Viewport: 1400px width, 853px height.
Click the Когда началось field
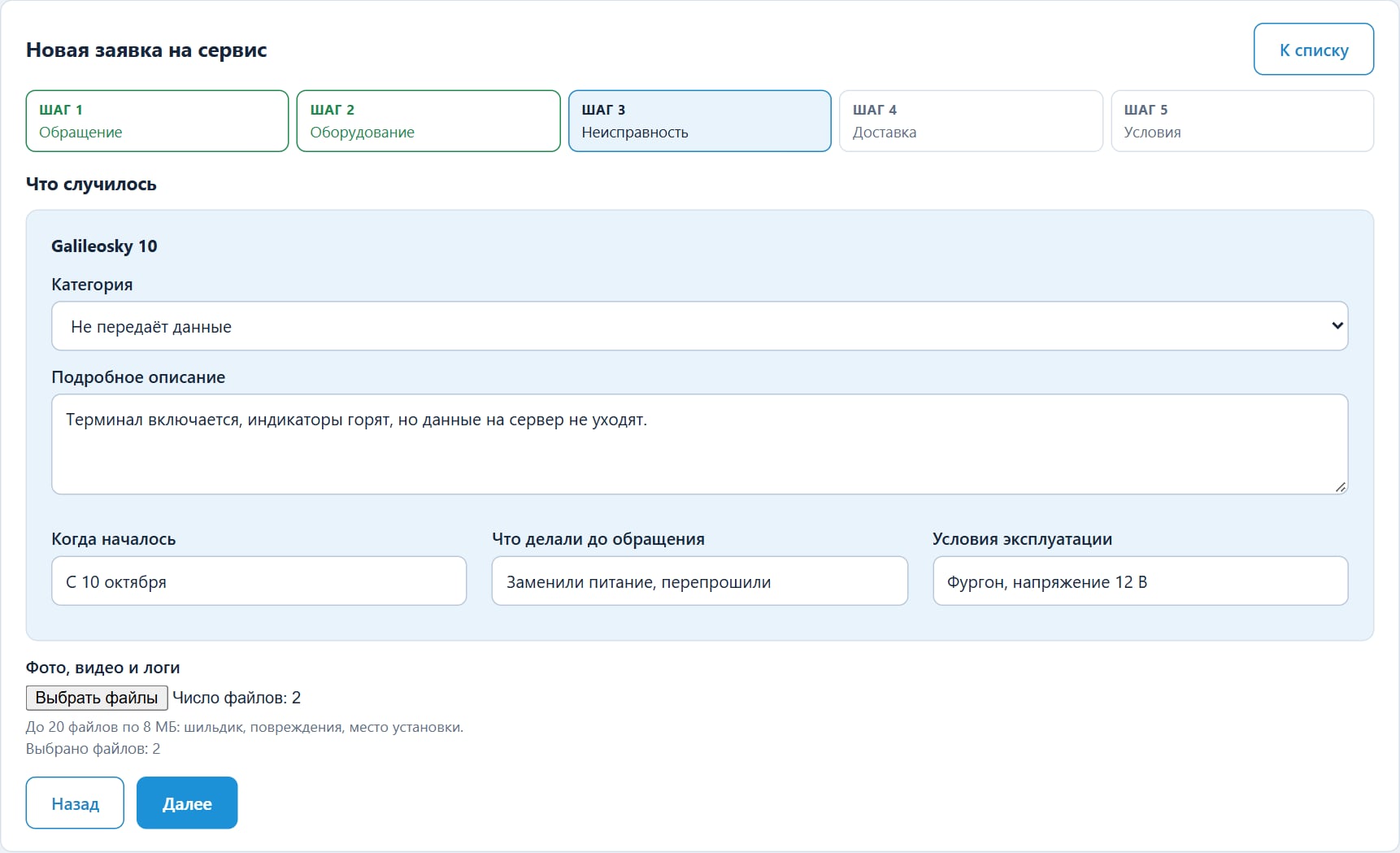click(x=259, y=581)
